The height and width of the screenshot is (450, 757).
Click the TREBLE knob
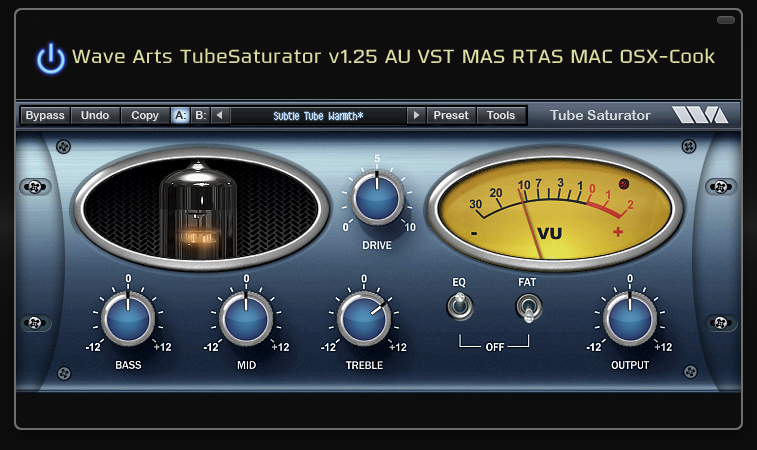364,319
